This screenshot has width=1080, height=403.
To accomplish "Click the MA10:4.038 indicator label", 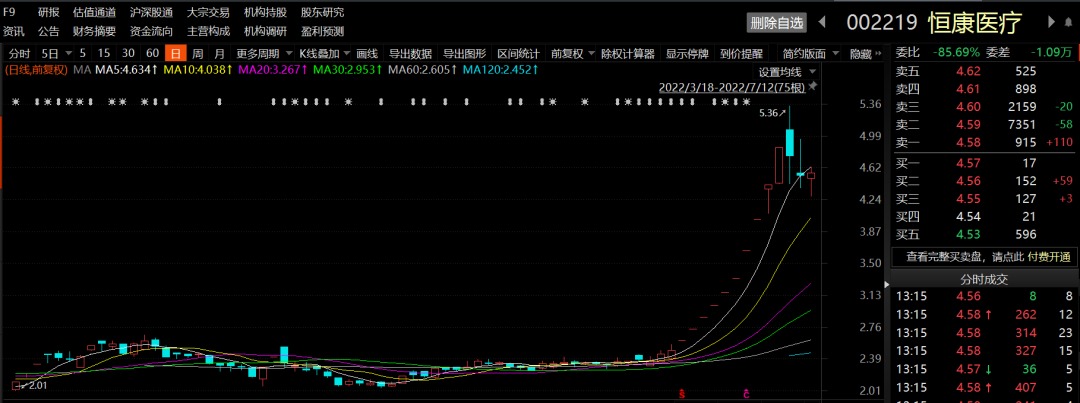I will (198, 70).
